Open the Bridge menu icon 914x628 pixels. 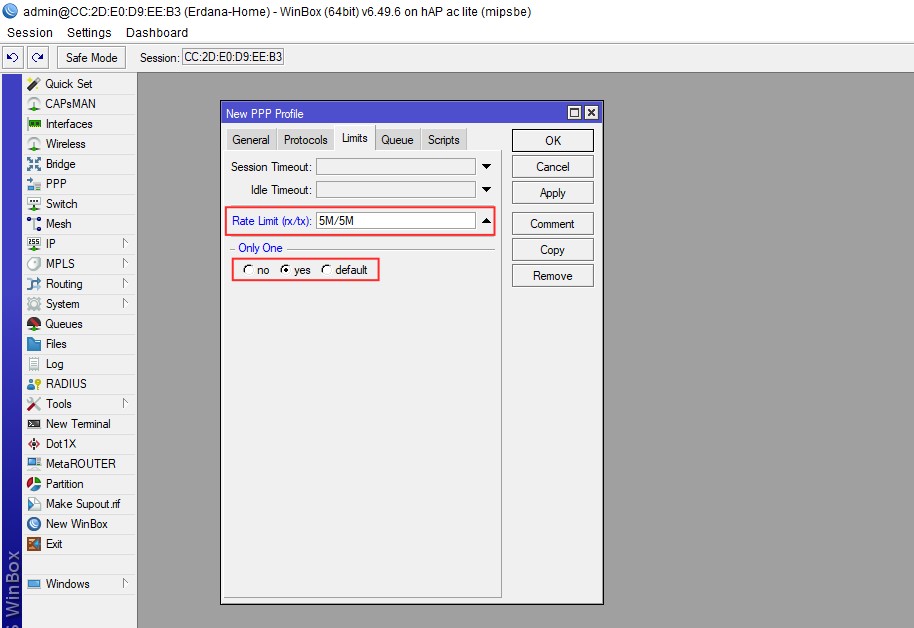click(34, 164)
